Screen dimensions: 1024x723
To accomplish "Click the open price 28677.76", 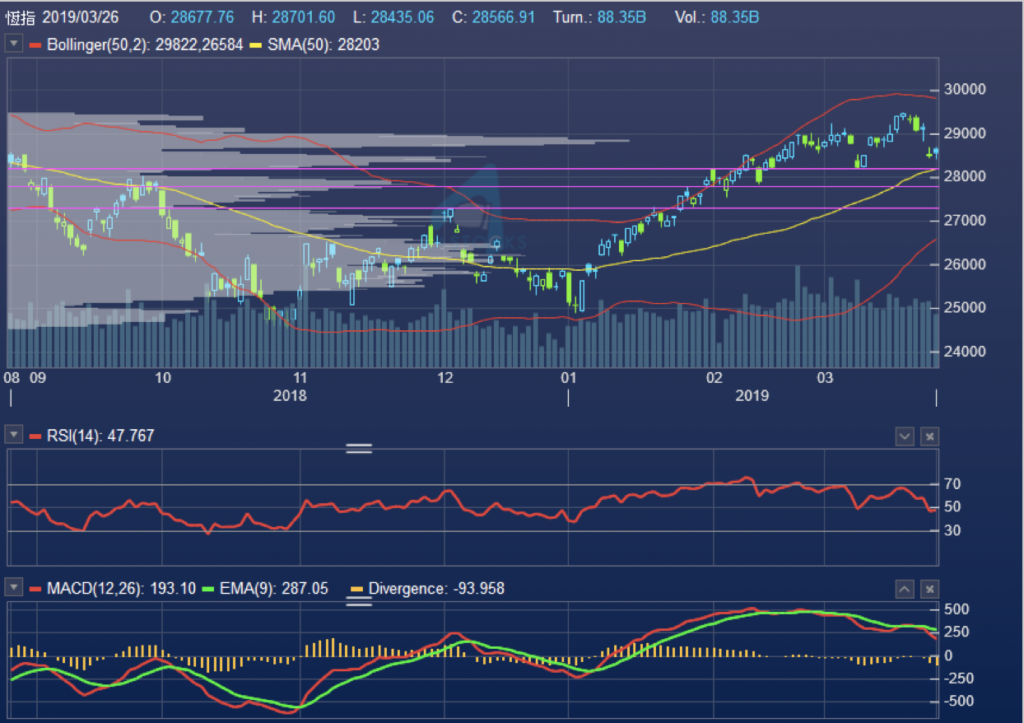I will (202, 17).
